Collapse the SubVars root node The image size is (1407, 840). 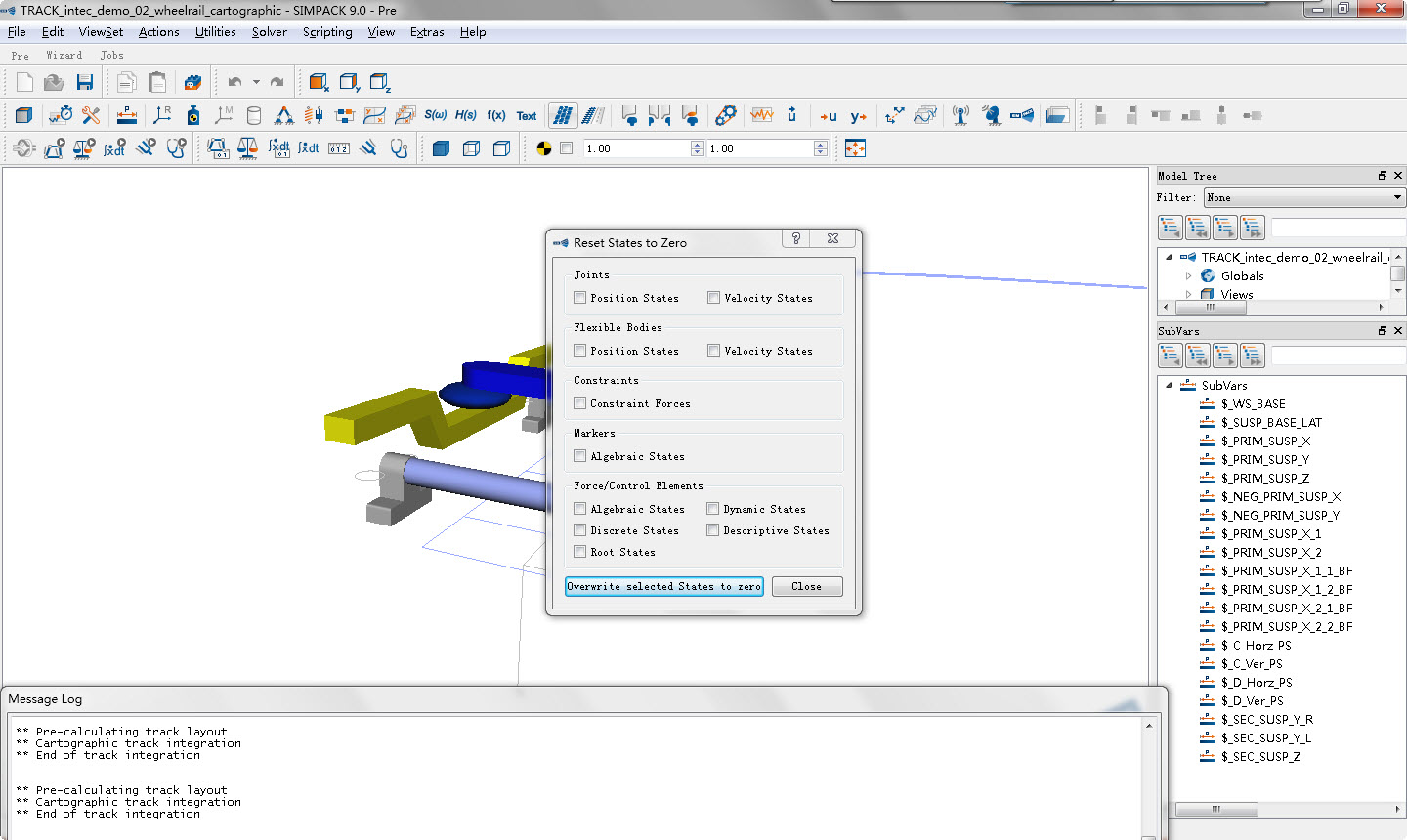(x=1170, y=386)
